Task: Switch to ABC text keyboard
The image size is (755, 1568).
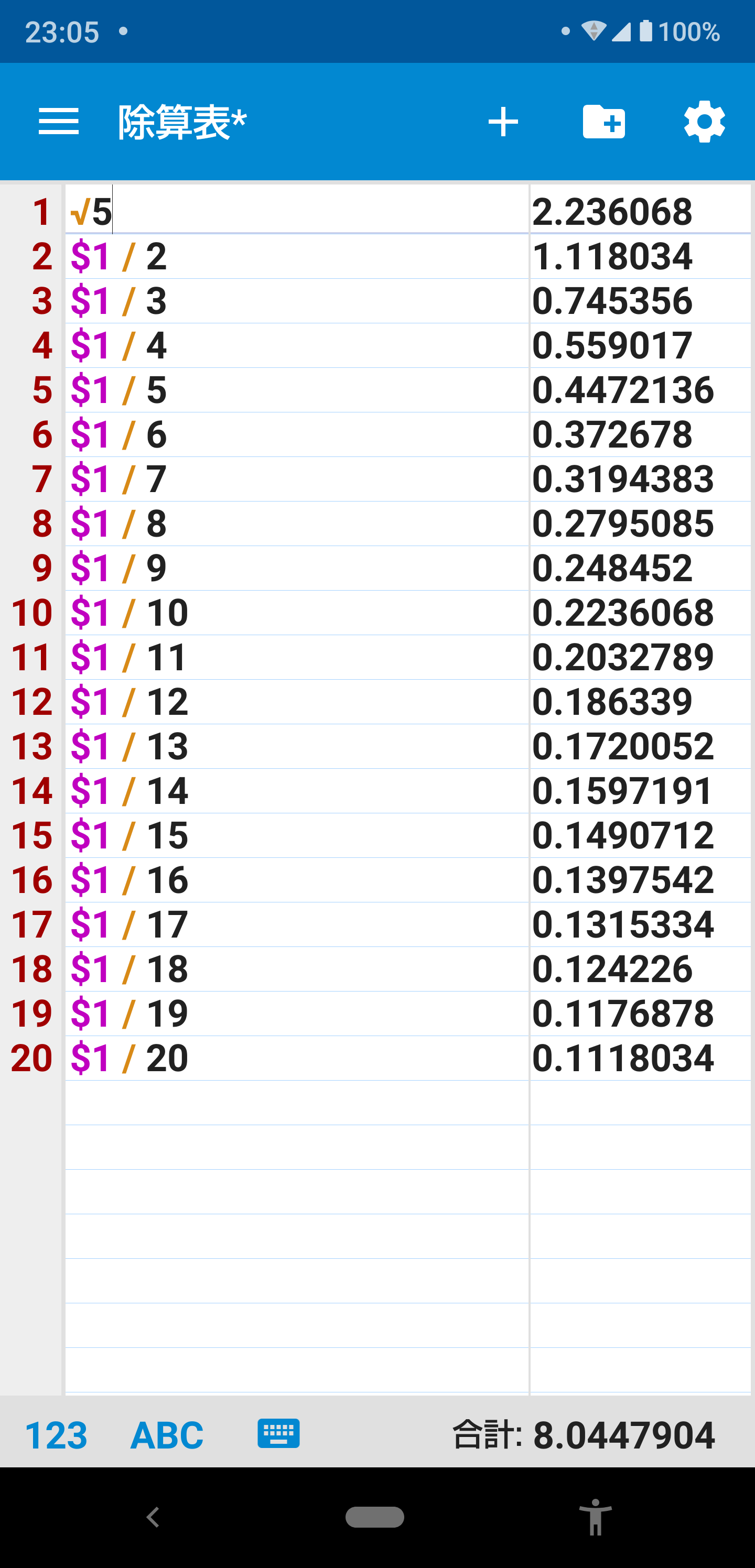Action: (167, 1435)
